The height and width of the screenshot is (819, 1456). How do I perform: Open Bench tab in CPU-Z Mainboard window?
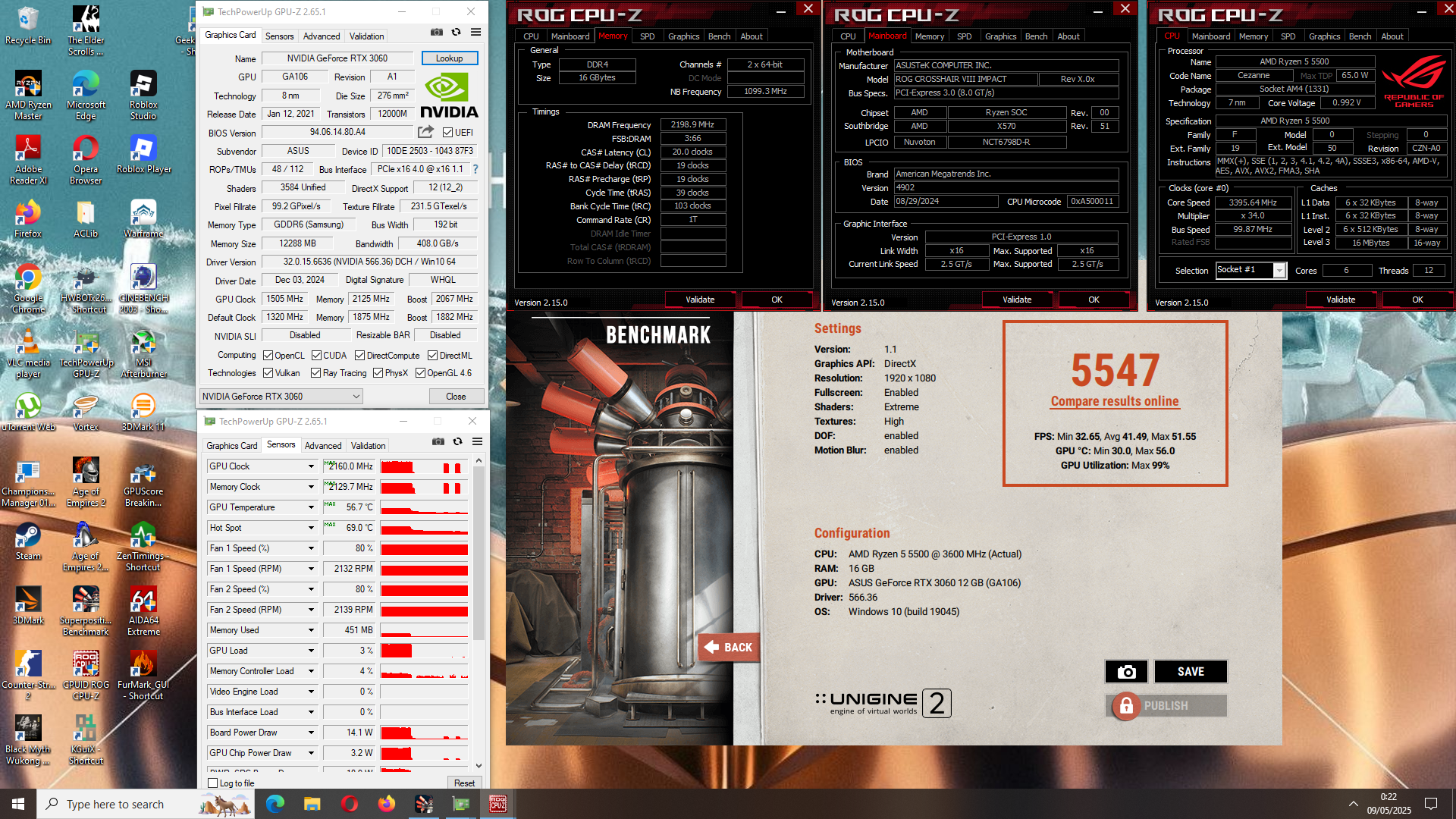coord(1036,36)
